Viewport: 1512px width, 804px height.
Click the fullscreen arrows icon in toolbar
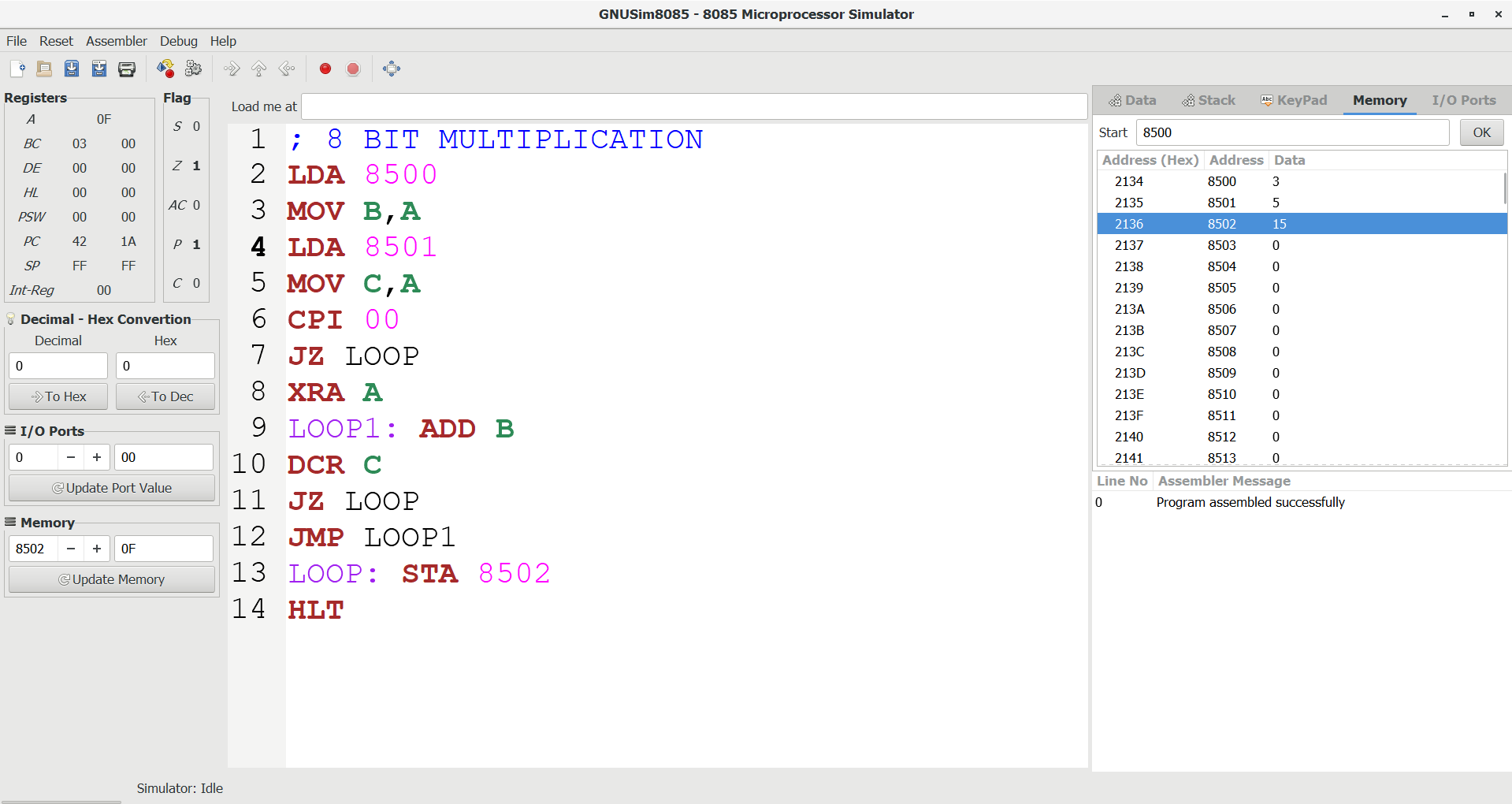(392, 69)
